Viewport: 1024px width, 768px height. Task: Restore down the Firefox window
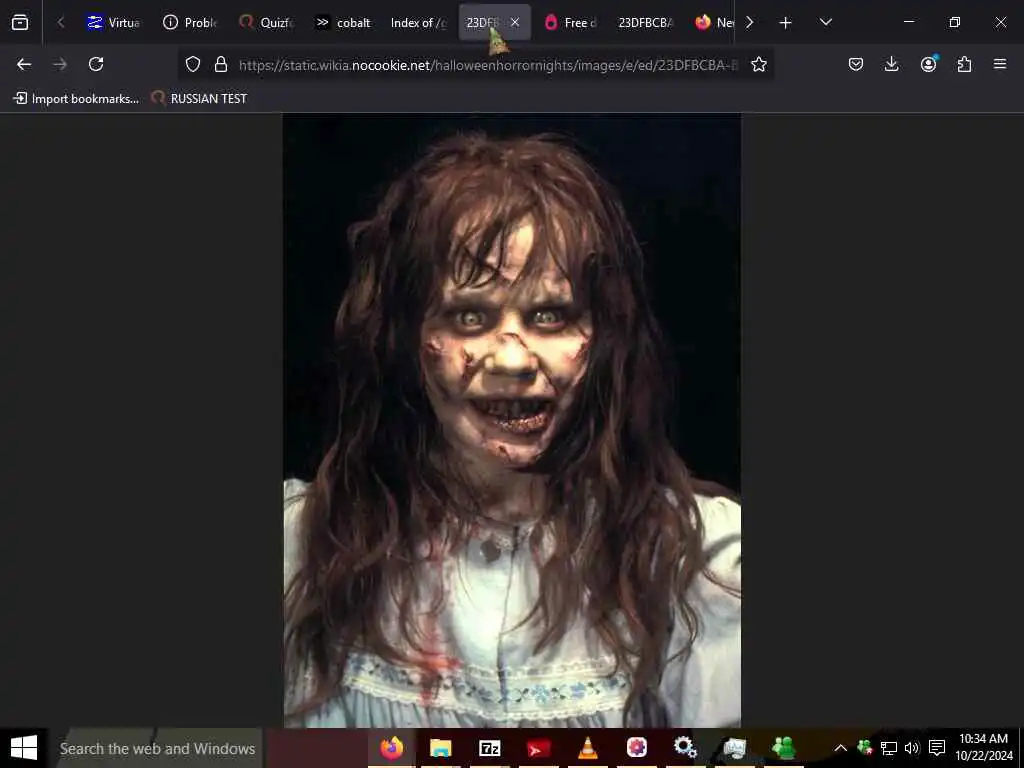[x=955, y=22]
